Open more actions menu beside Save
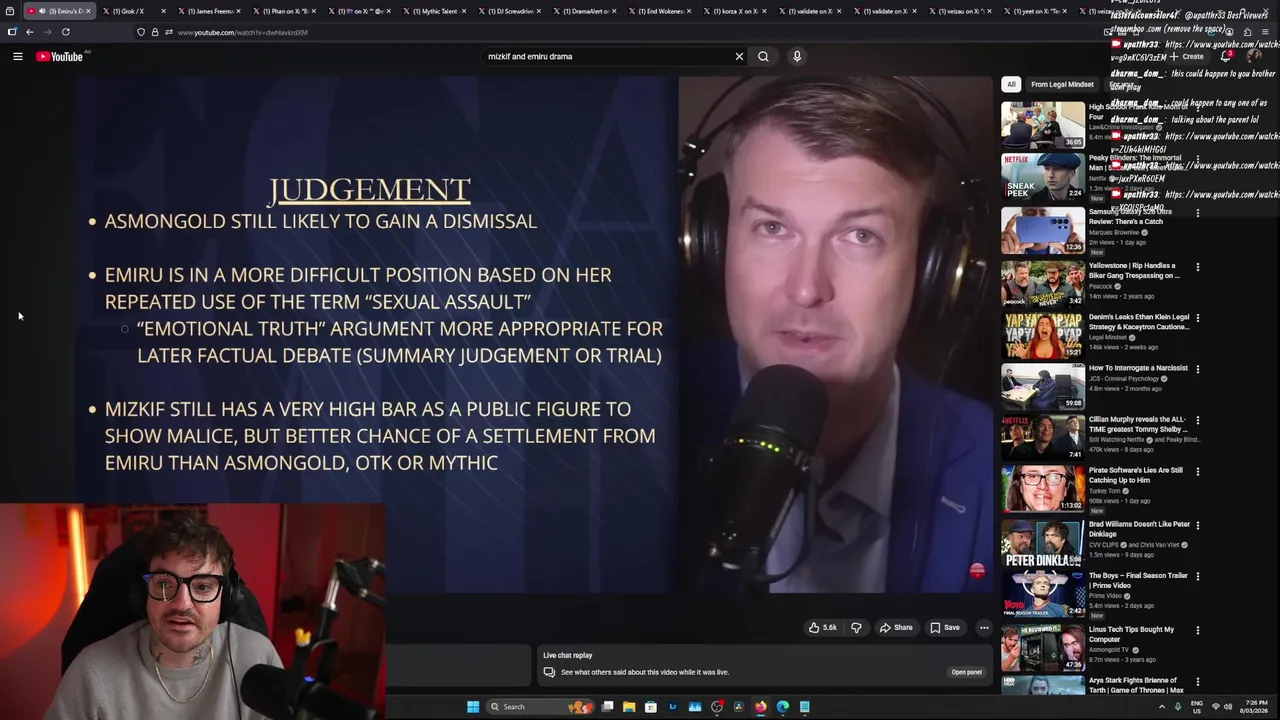1280x720 pixels. click(x=984, y=628)
